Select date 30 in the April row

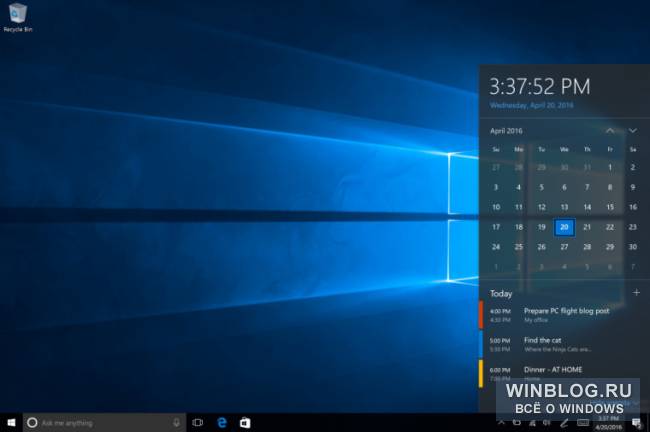[633, 247]
